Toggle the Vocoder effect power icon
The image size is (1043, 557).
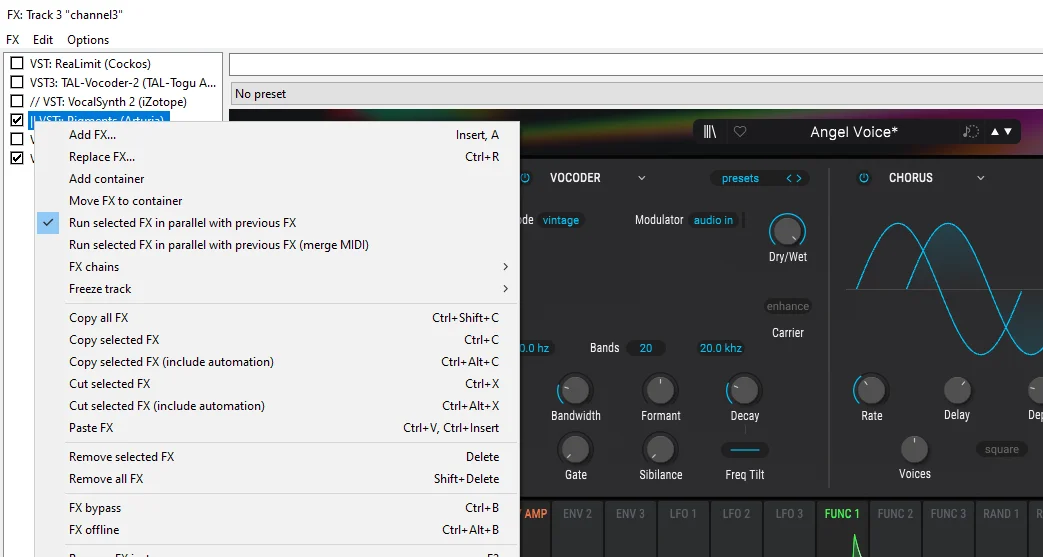pyautogui.click(x=525, y=178)
